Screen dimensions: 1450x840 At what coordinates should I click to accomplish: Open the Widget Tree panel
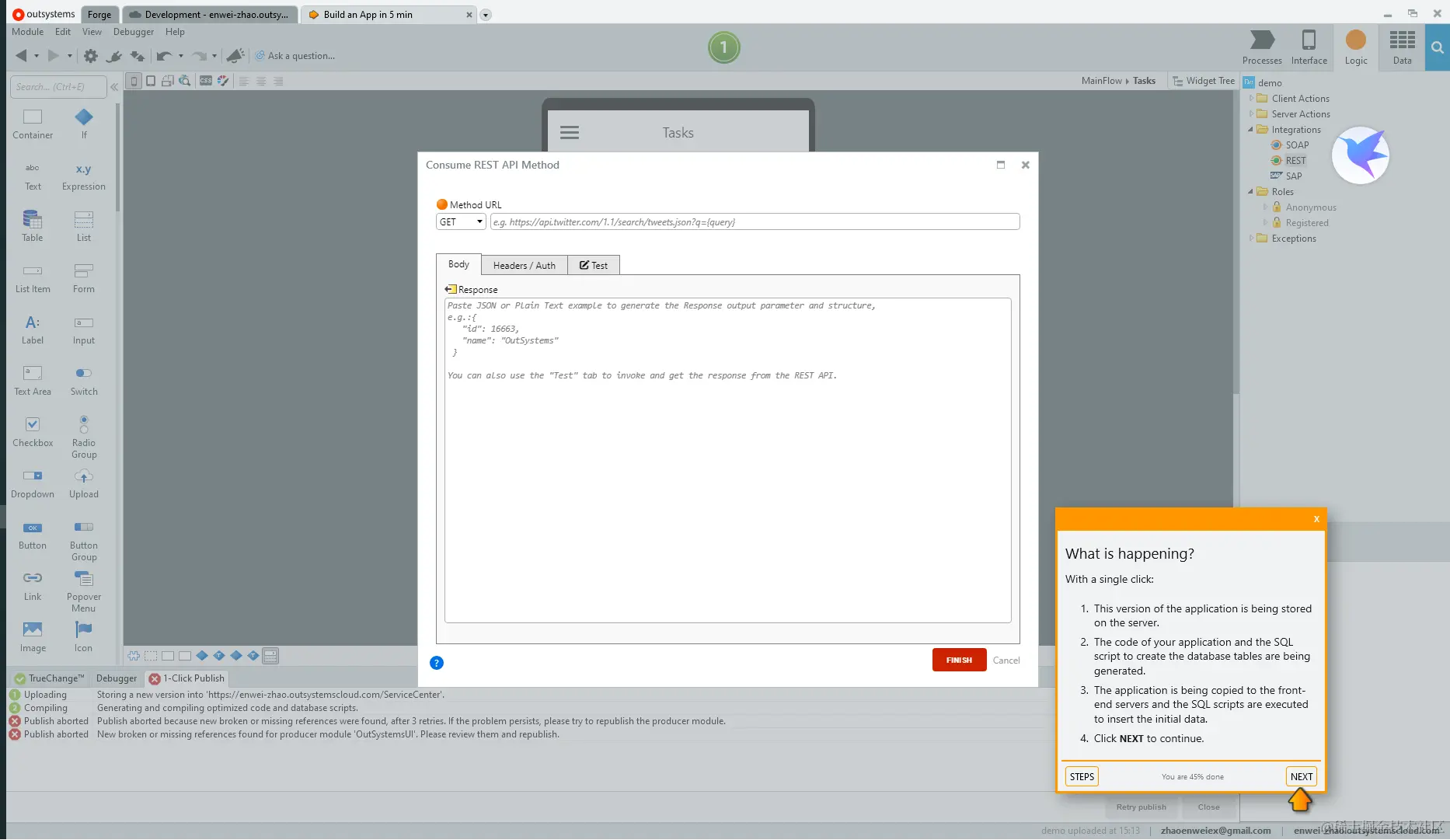pos(1203,81)
